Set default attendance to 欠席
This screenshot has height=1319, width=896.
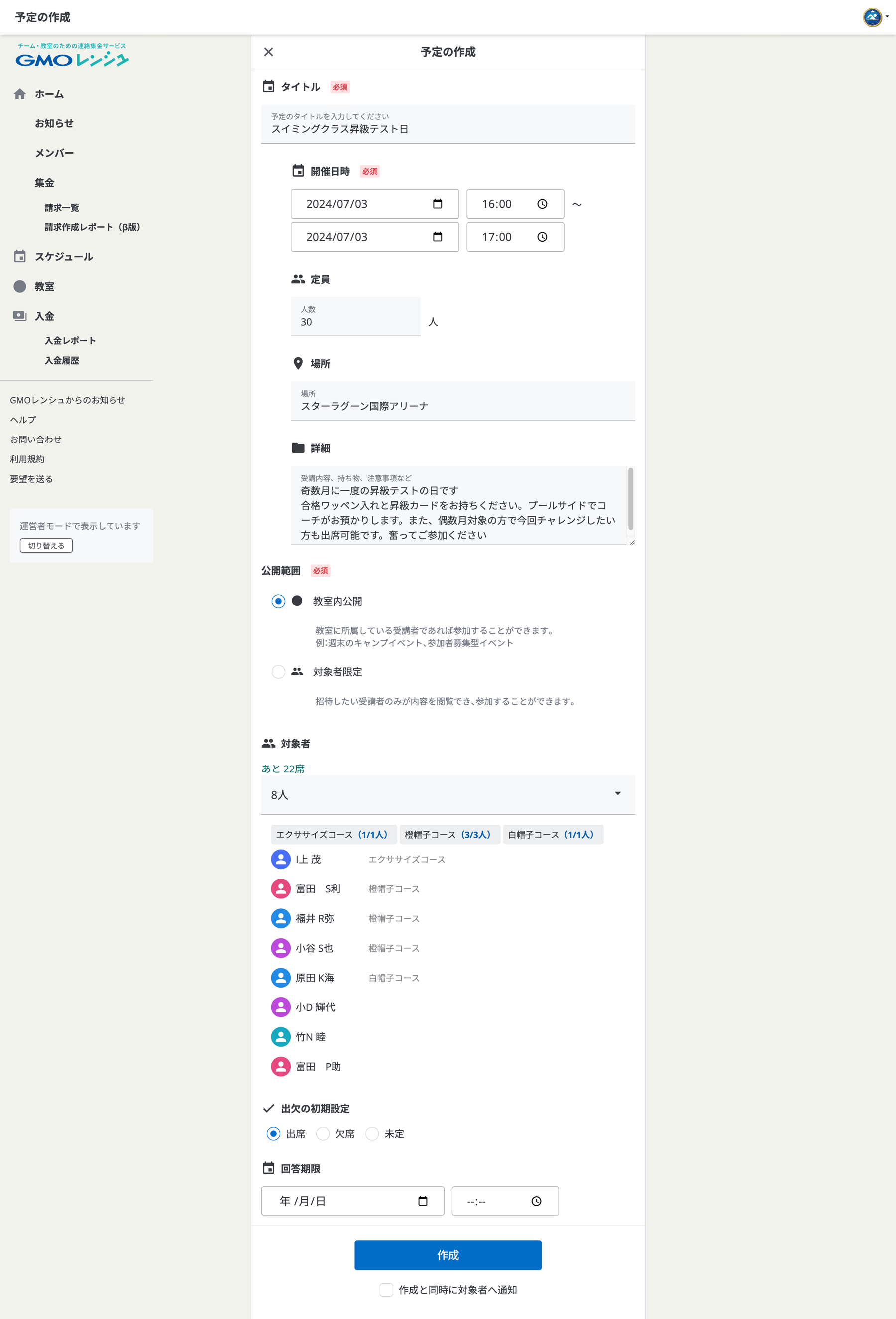323,1133
